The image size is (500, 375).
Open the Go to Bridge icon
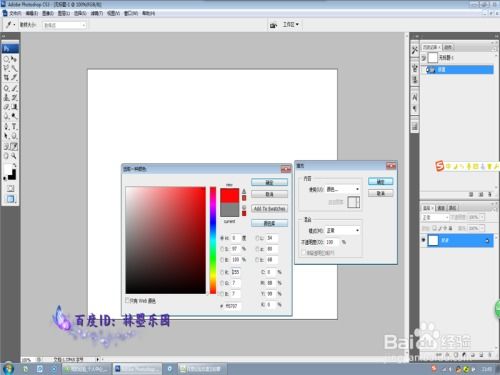[273, 25]
